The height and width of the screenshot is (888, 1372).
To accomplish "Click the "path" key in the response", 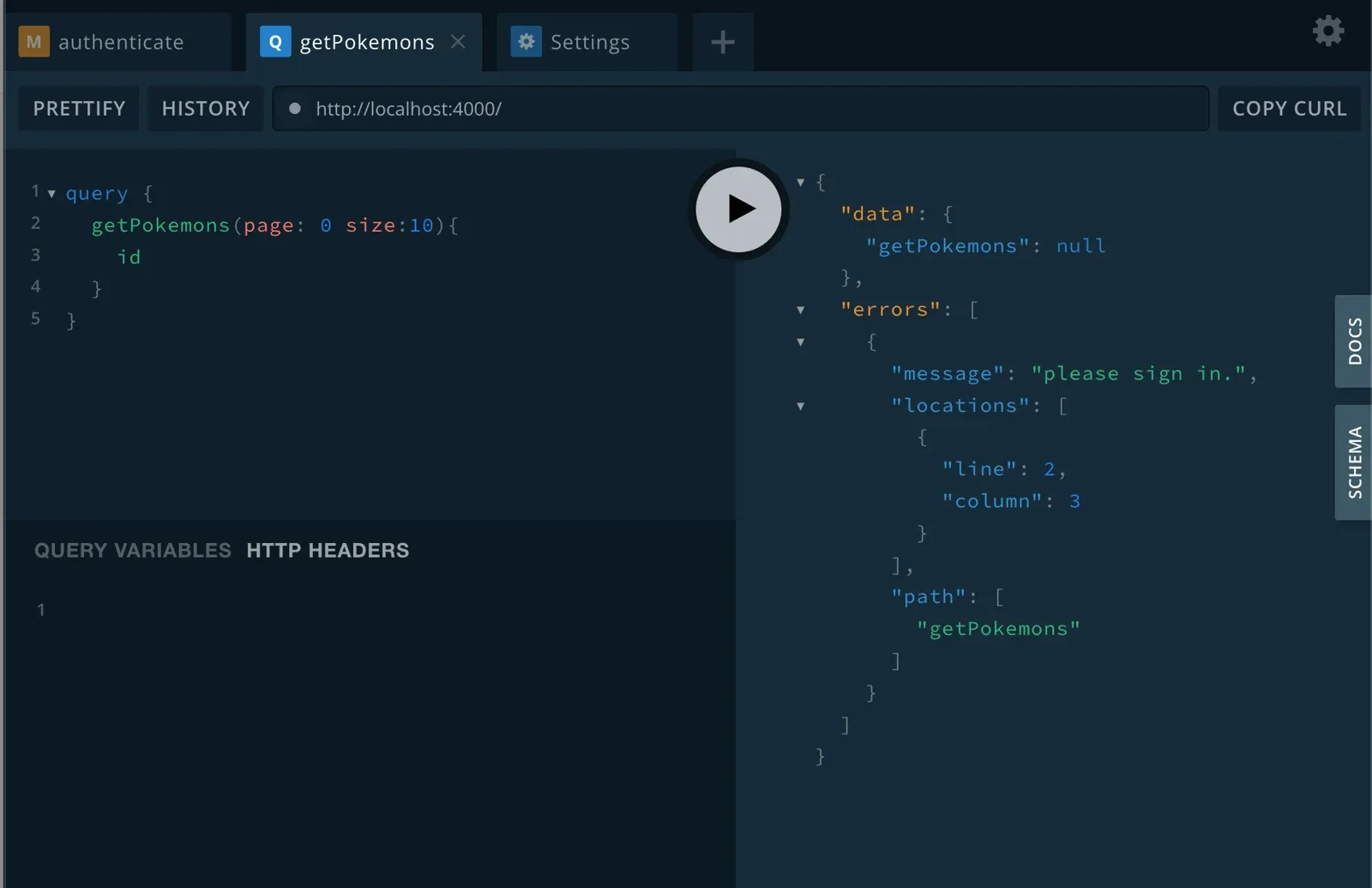I will [929, 597].
